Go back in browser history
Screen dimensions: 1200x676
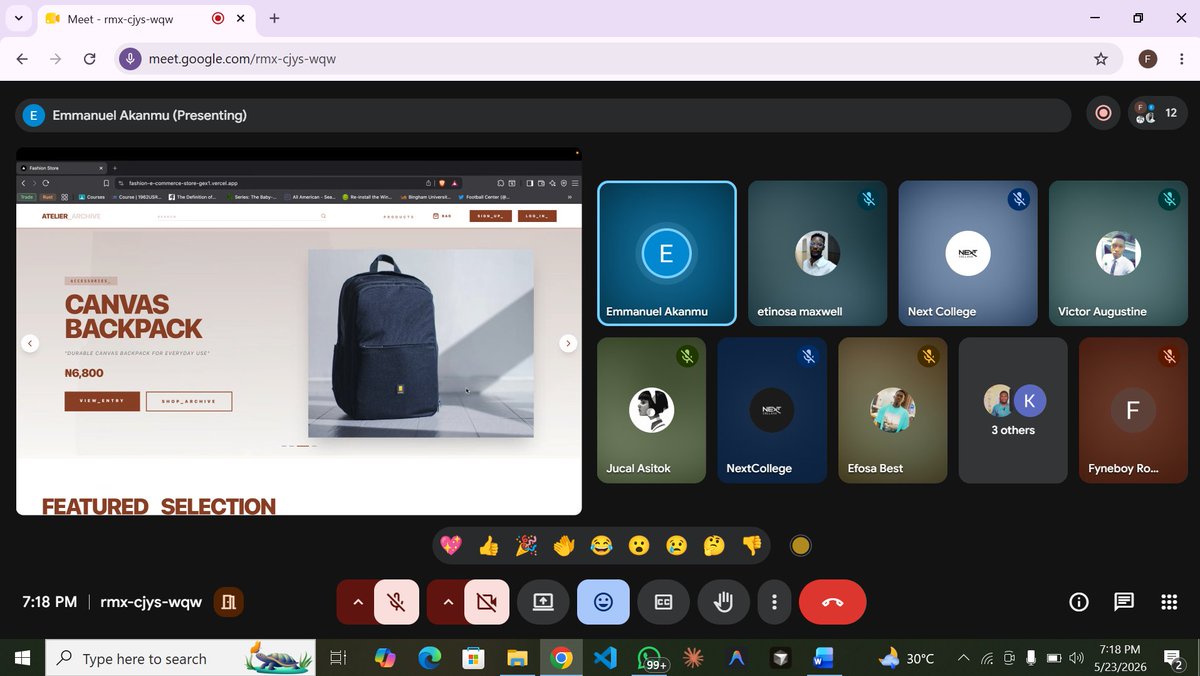click(x=22, y=59)
